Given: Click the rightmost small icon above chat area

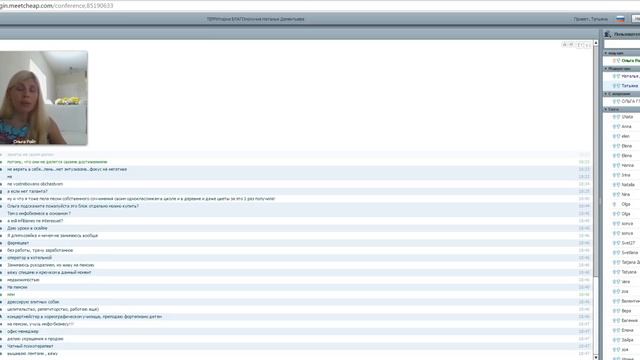Looking at the screenshot, I should click(588, 45).
